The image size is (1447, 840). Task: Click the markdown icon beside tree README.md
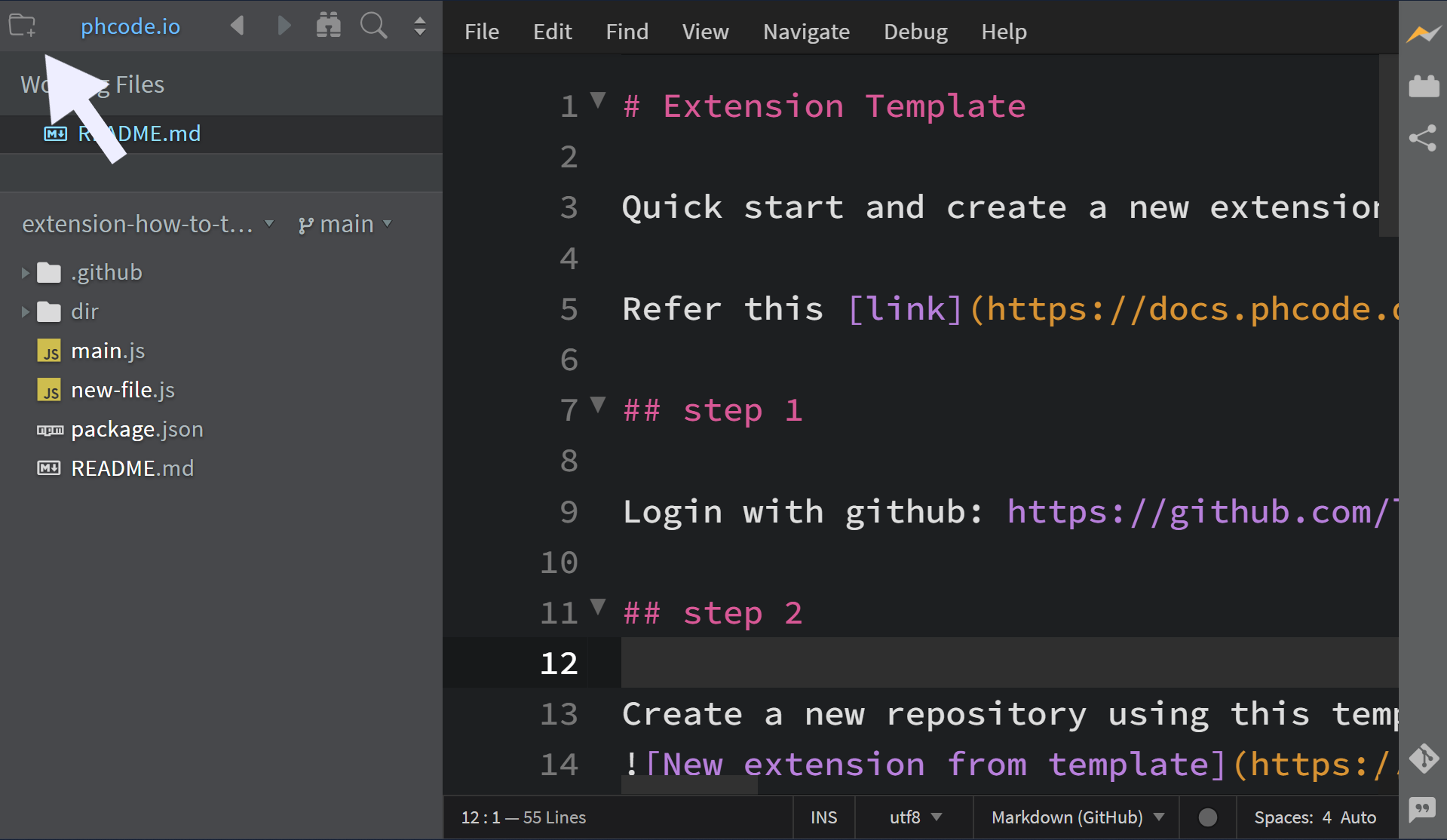[x=49, y=468]
